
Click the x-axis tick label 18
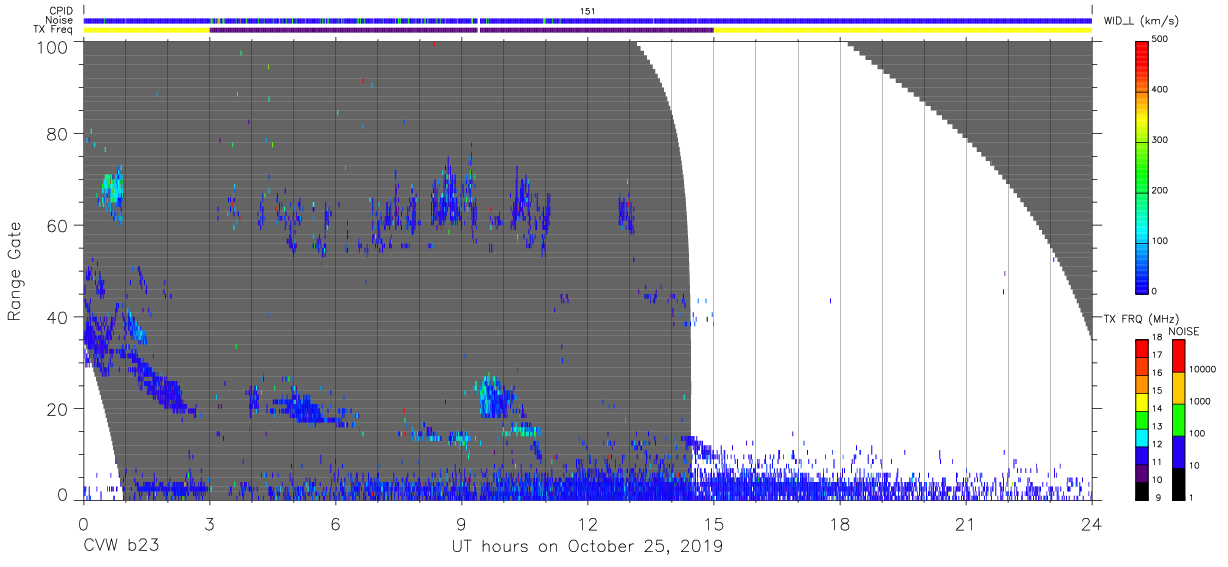839,525
